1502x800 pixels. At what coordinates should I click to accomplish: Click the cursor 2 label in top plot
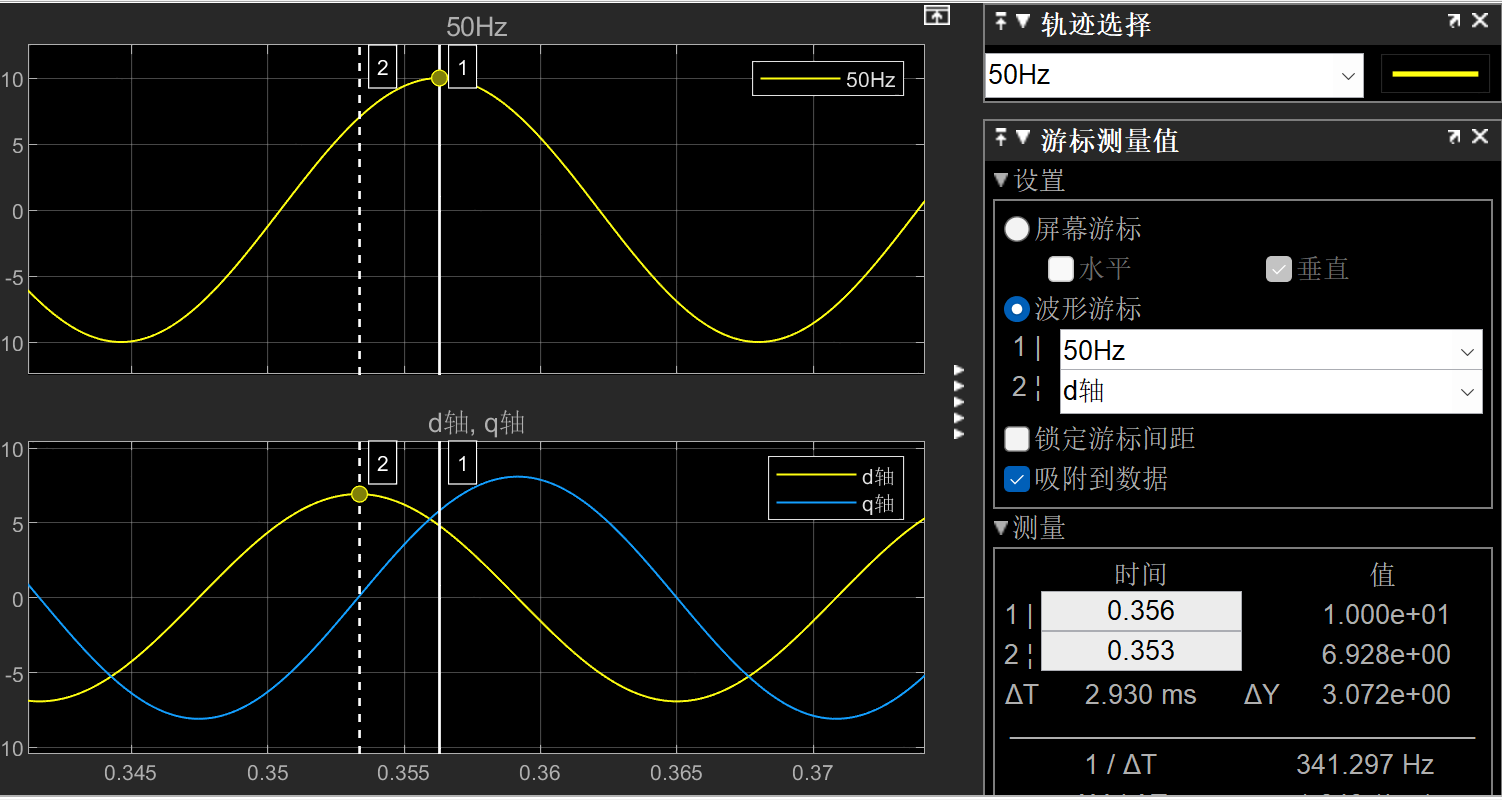tap(382, 67)
